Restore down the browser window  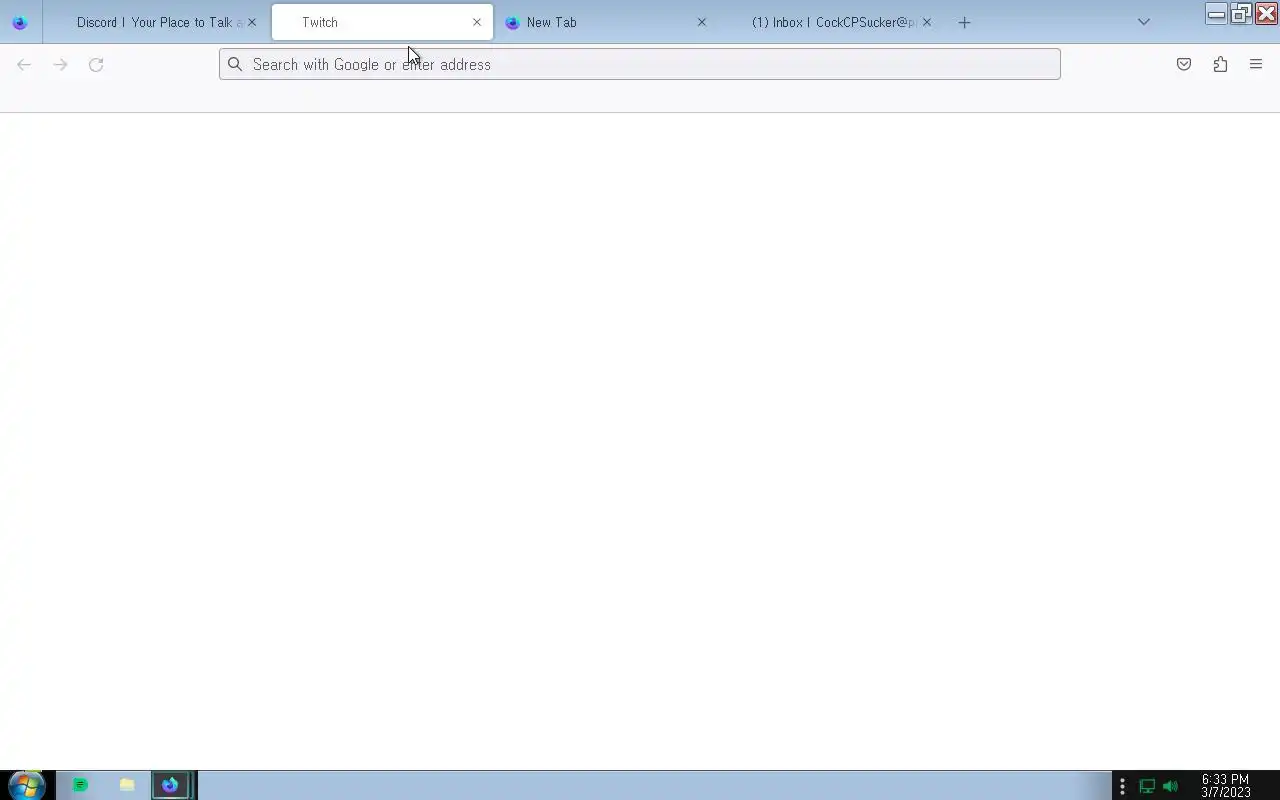[x=1241, y=14]
